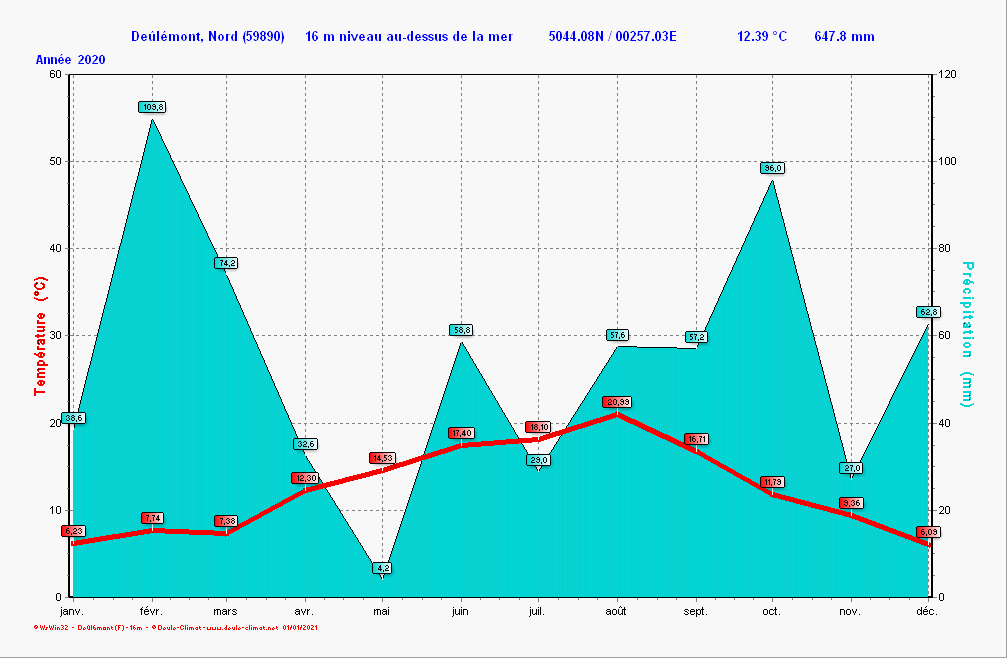Click the 'févr.' month label on x-axis
The height and width of the screenshot is (658, 1007).
tap(151, 611)
